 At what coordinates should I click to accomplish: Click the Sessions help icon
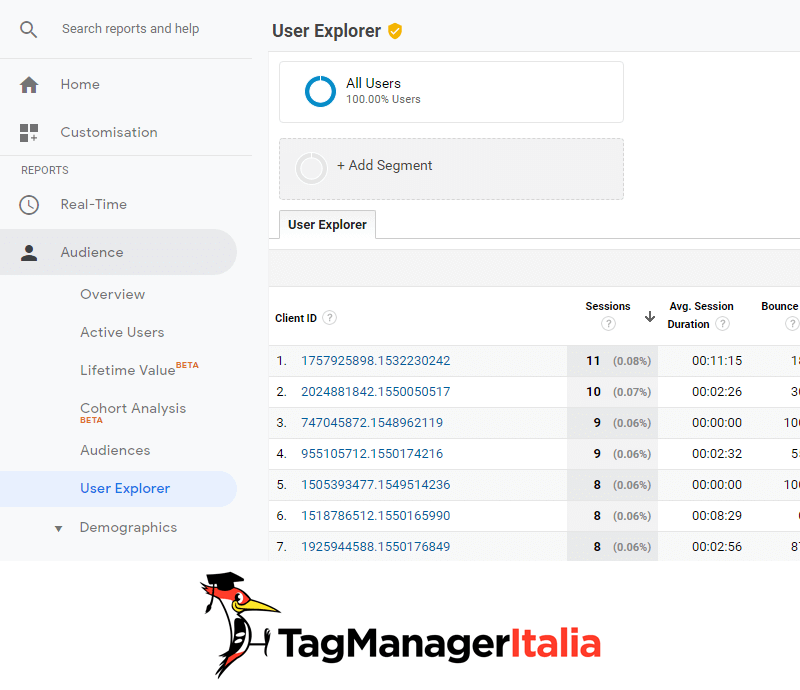(x=608, y=324)
